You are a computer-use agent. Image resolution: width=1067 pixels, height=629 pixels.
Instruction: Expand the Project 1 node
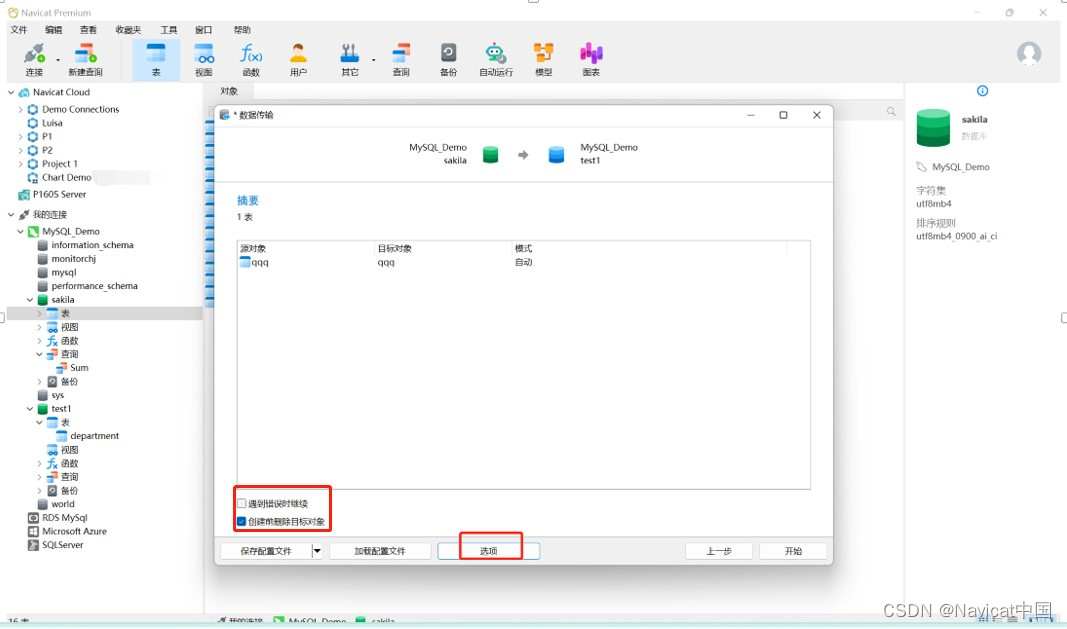[20, 163]
